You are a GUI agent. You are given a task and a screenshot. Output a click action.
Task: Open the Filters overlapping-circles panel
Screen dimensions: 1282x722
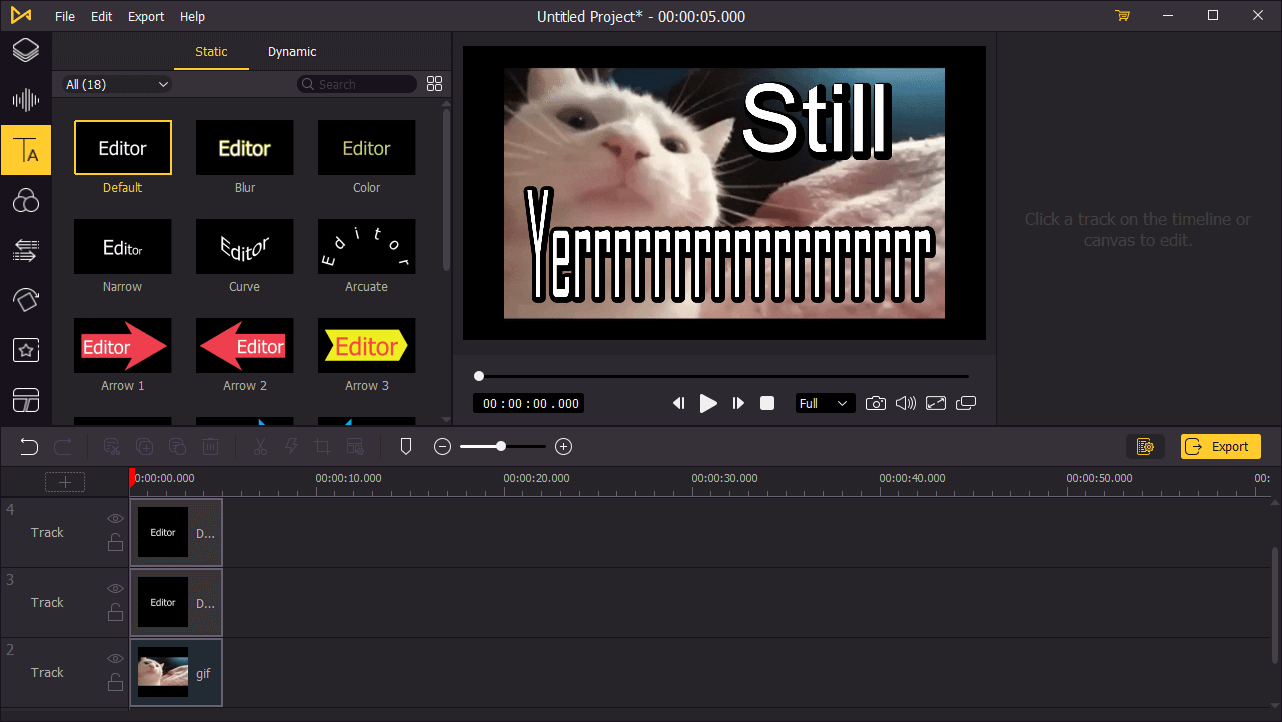(x=26, y=201)
